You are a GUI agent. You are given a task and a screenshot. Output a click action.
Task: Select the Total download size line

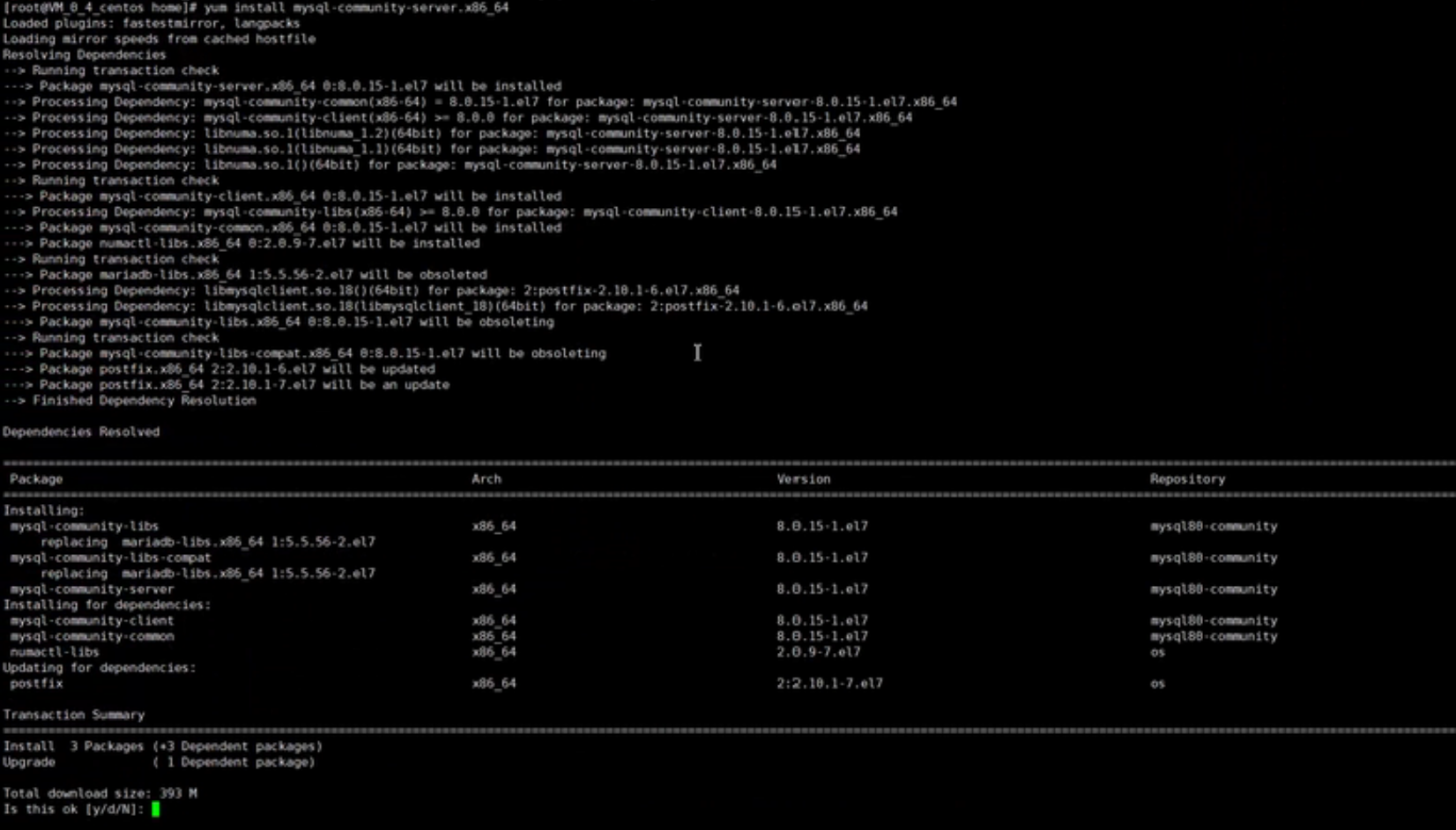coord(100,792)
